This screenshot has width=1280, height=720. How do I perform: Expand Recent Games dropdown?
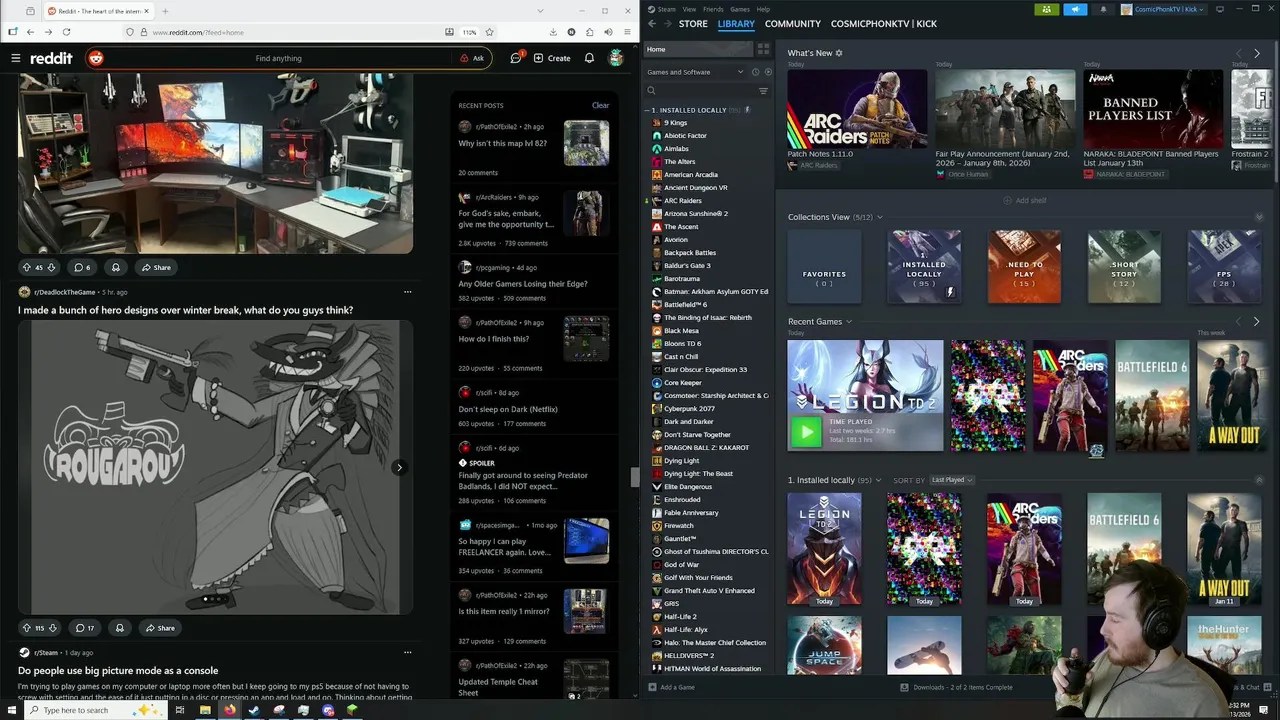tap(849, 322)
